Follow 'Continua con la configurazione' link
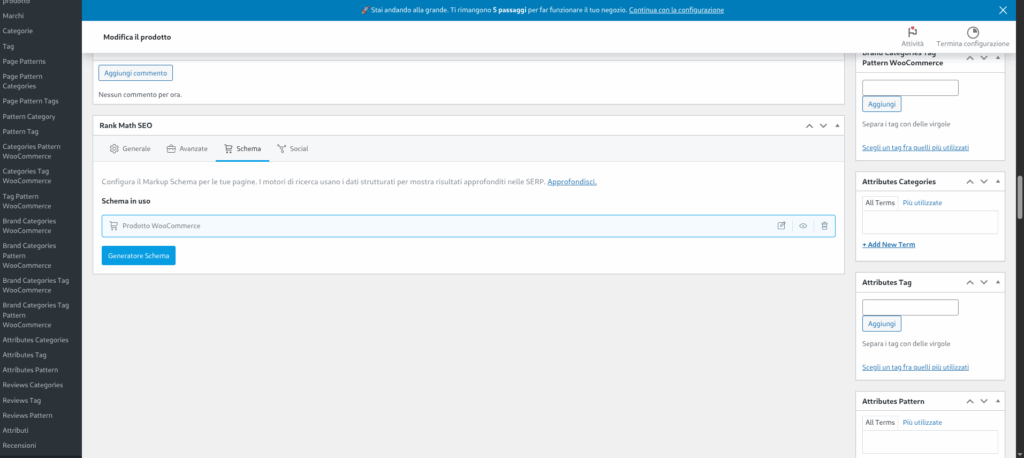1024x458 pixels. click(x=676, y=10)
